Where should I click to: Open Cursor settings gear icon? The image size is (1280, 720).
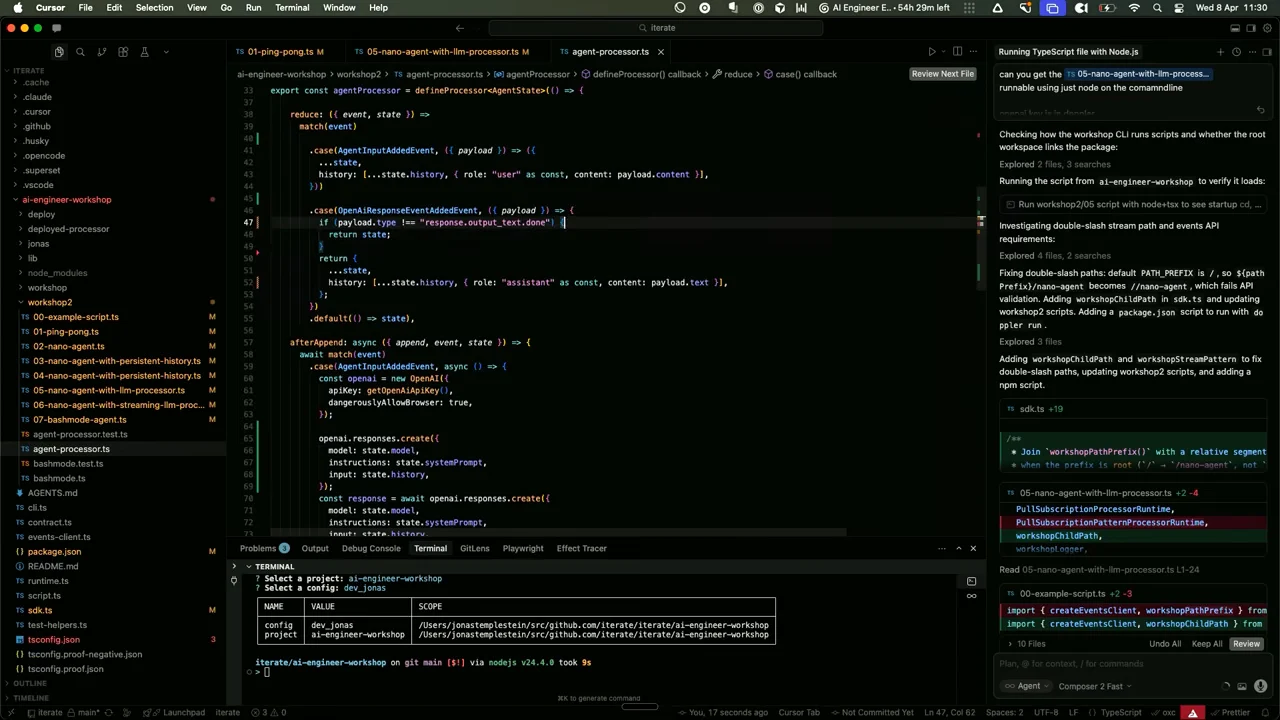(1267, 28)
